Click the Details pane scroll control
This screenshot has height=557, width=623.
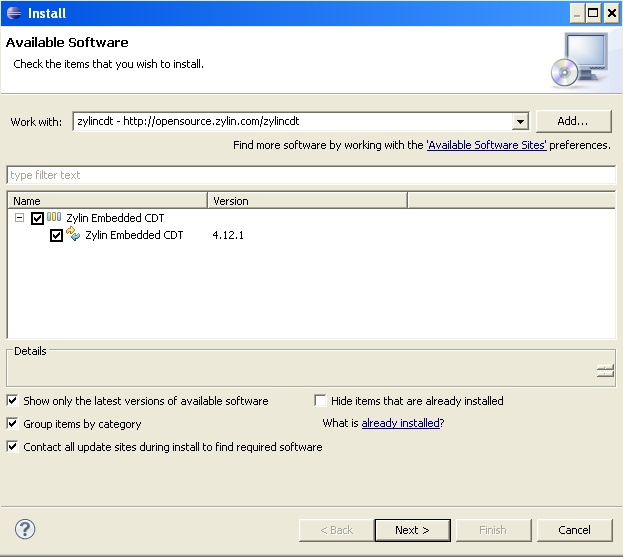click(605, 371)
